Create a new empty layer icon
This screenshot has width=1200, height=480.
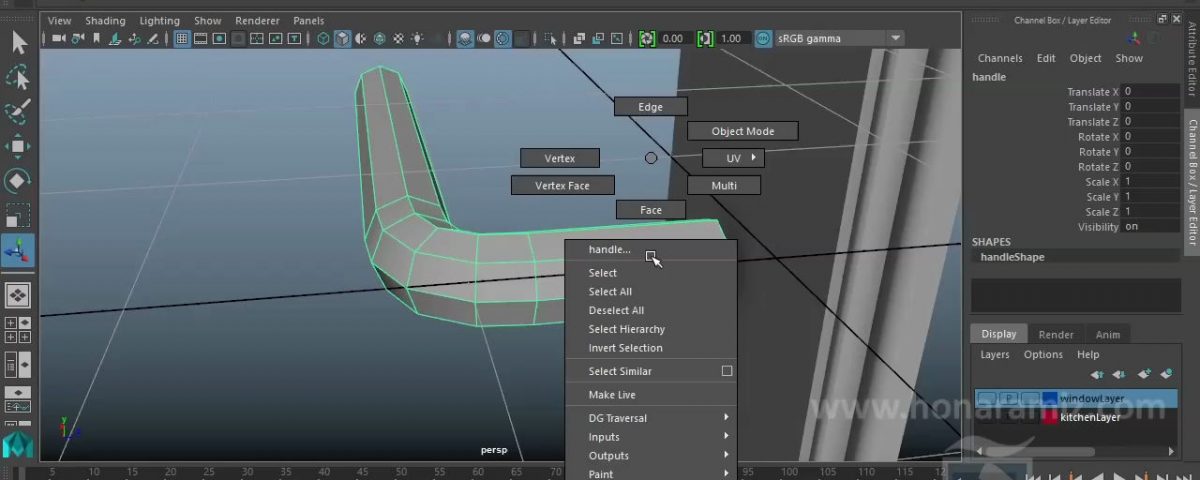point(1144,374)
